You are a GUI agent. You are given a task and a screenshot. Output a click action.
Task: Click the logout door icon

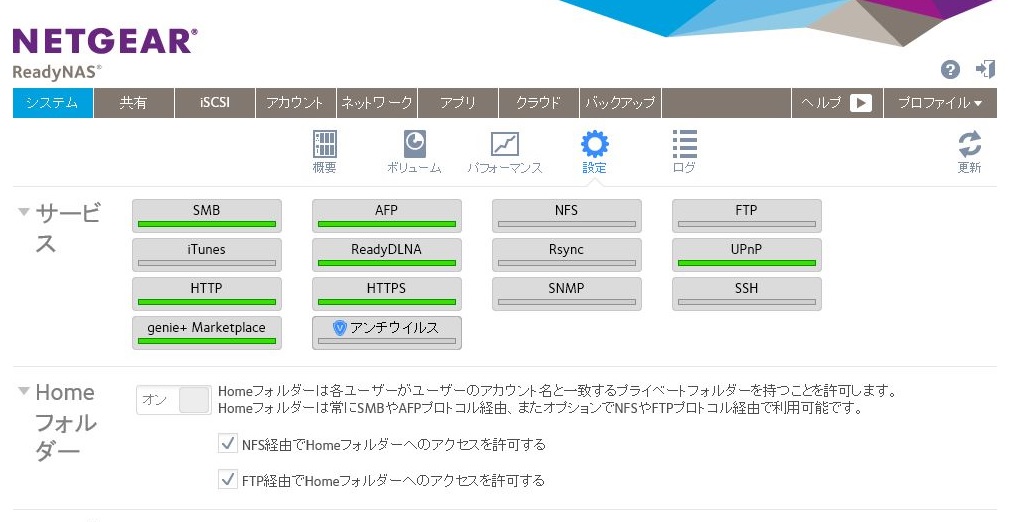click(x=986, y=69)
